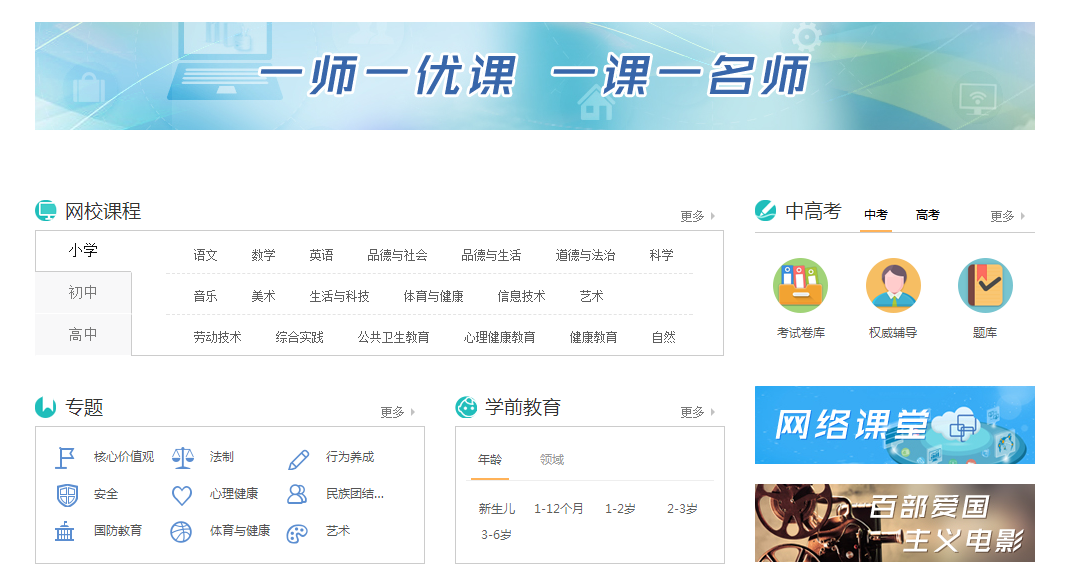Open the 网络课堂 banner
1068x564 pixels.
[894, 425]
